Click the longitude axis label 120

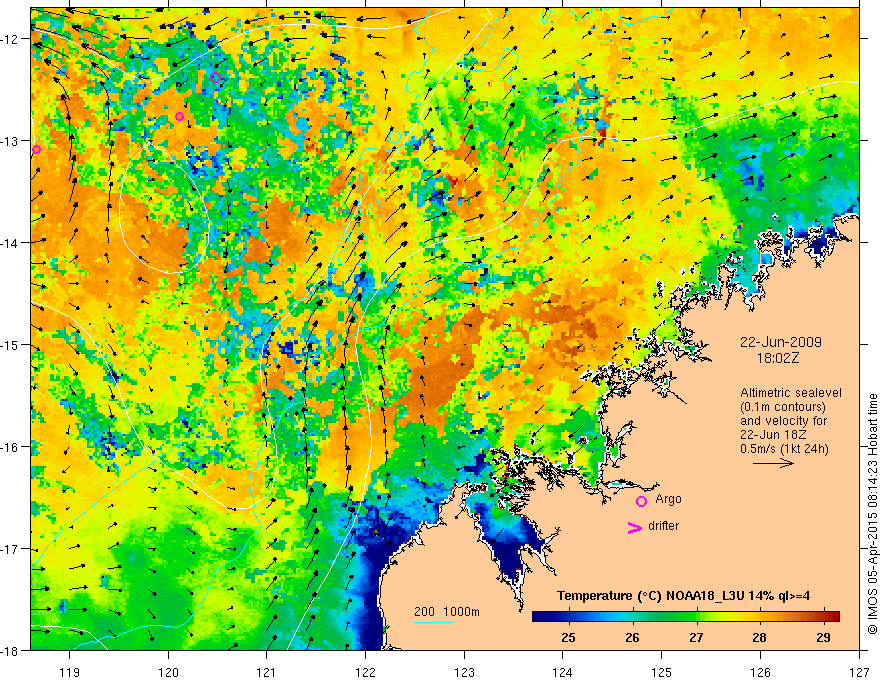(x=168, y=672)
